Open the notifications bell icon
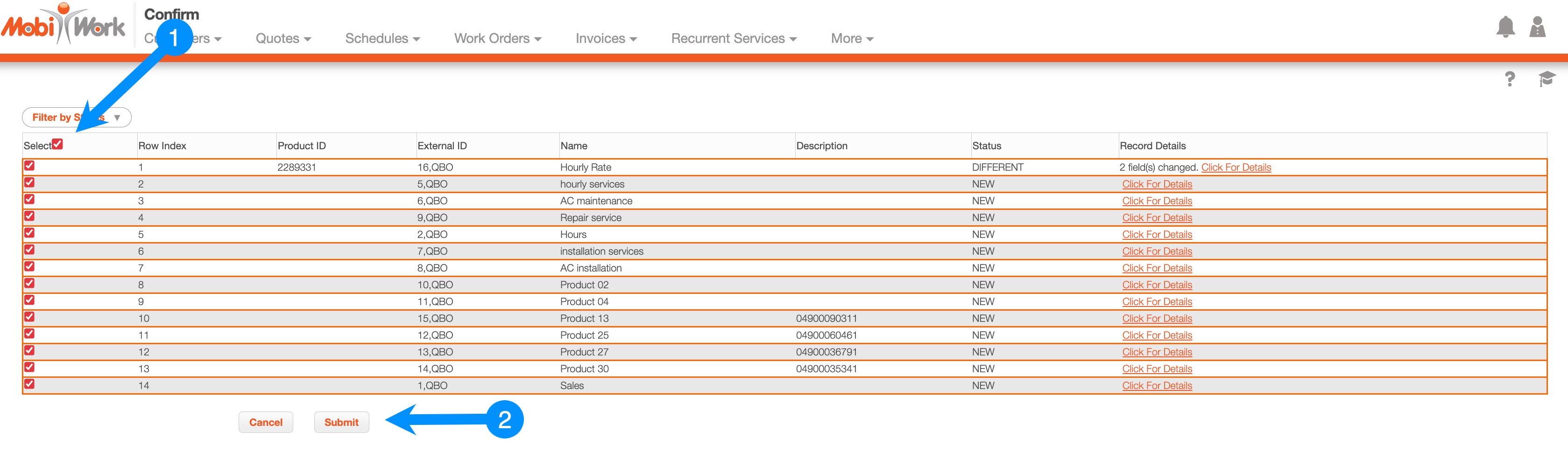 click(1504, 28)
